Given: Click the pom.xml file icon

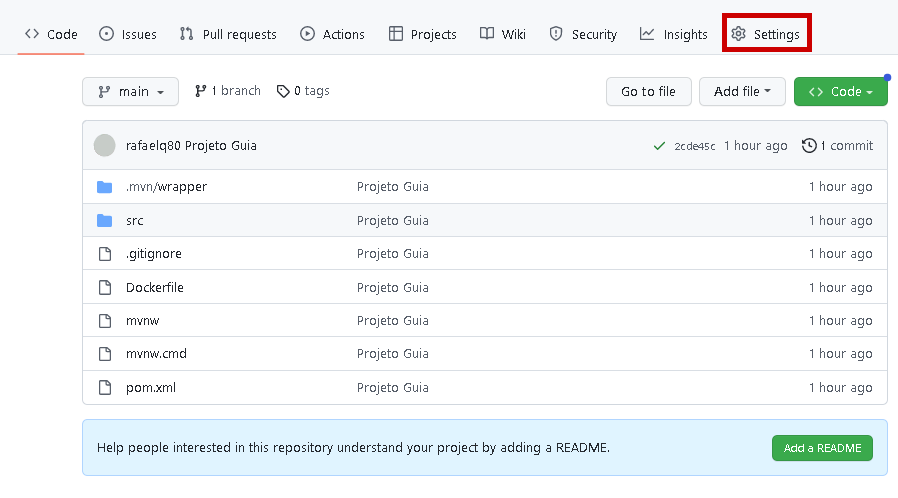Looking at the screenshot, I should pyautogui.click(x=105, y=387).
